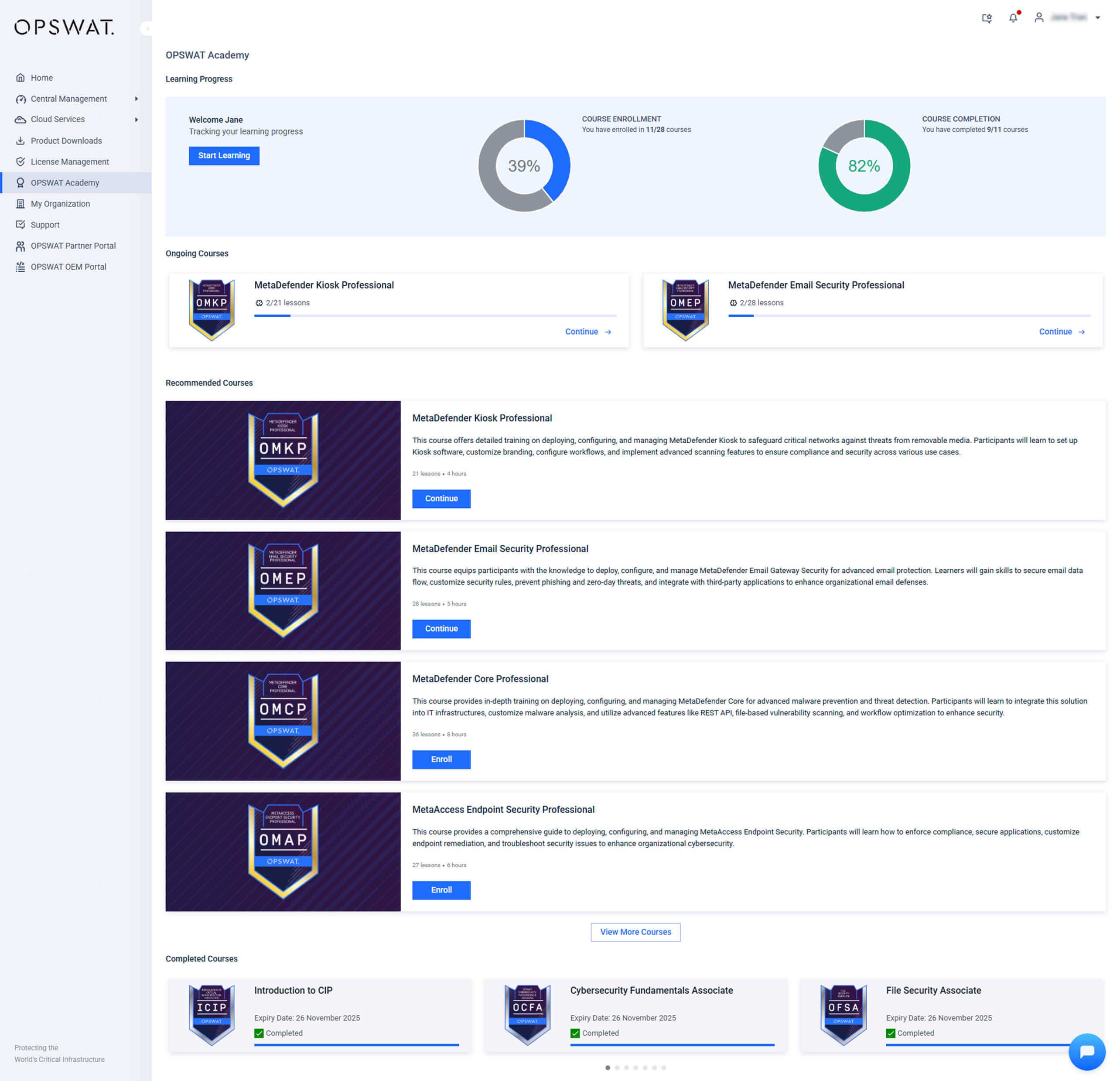The image size is (1120, 1081).
Task: Expand the Central Management submenu arrow
Action: coord(136,99)
